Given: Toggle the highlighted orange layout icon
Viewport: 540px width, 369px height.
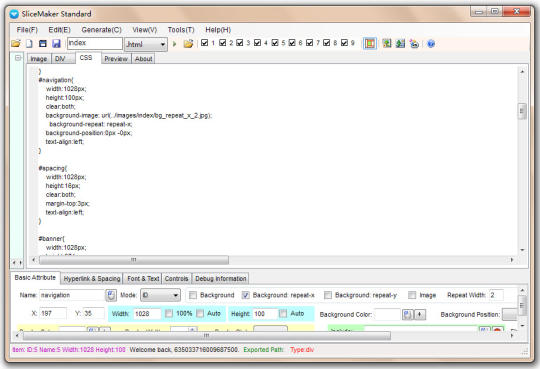Looking at the screenshot, I should coord(370,44).
